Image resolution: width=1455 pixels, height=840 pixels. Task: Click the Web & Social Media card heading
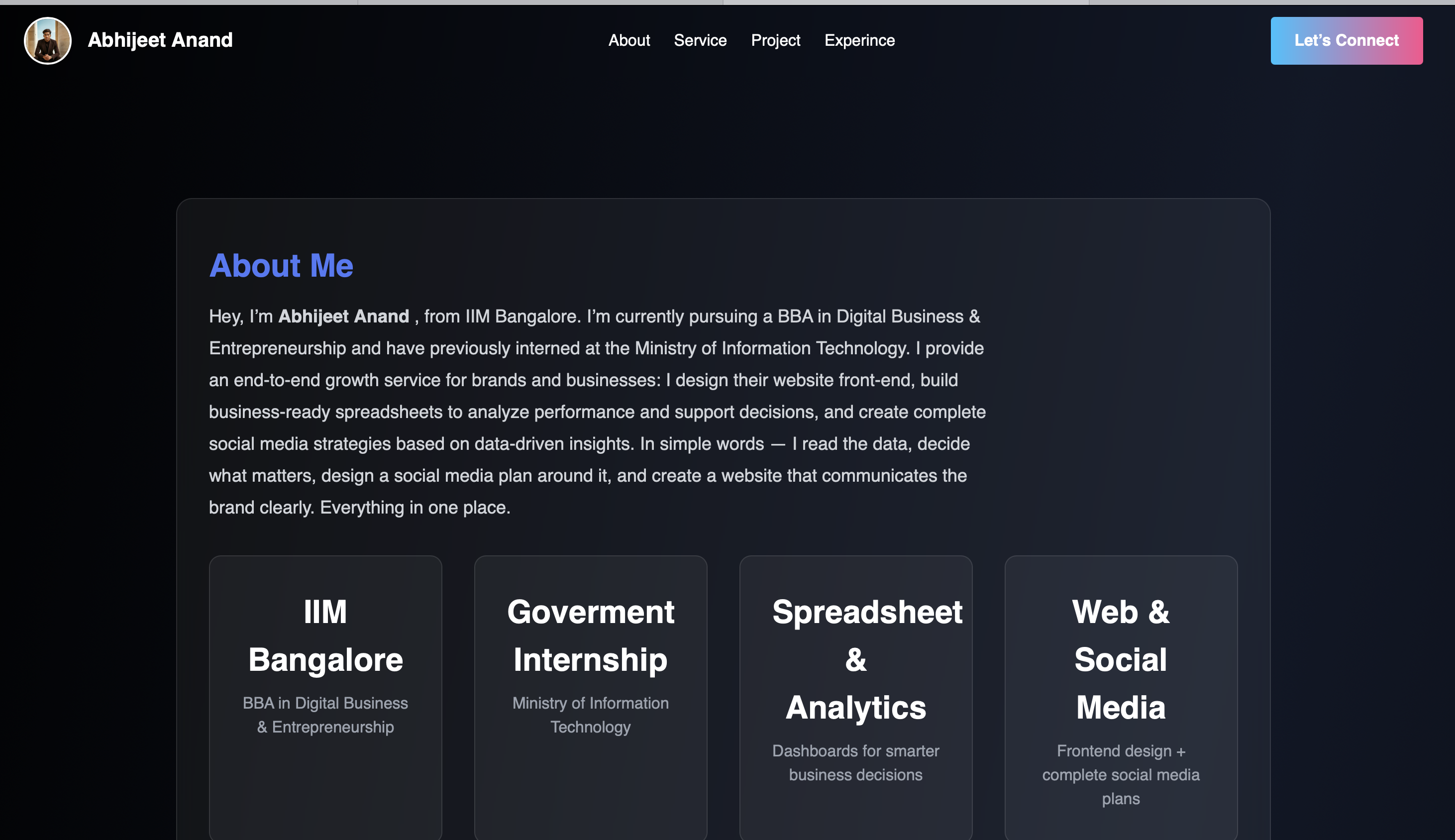[x=1121, y=659]
